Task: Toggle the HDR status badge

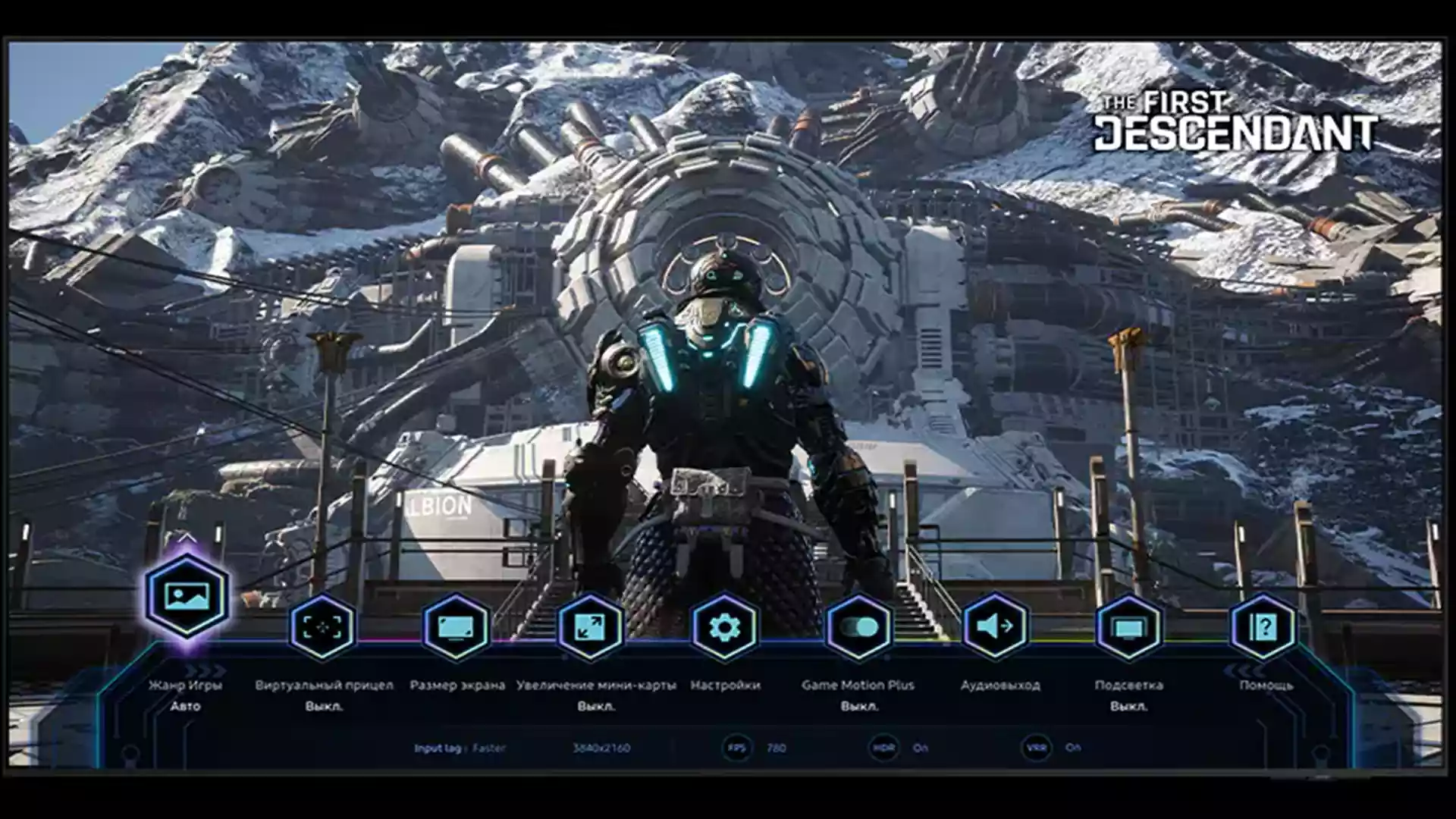Action: 883,748
